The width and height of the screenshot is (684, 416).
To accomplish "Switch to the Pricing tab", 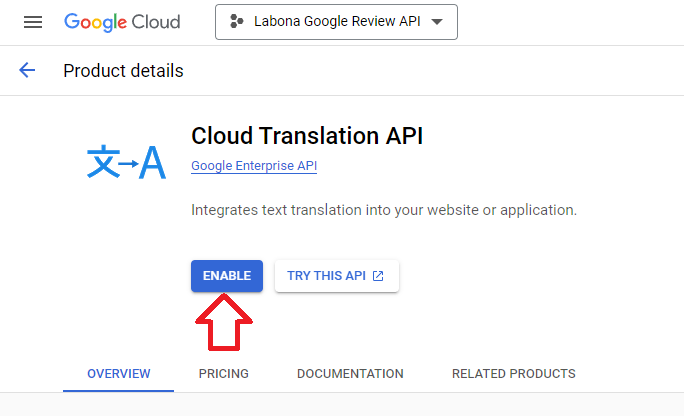I will [x=224, y=374].
